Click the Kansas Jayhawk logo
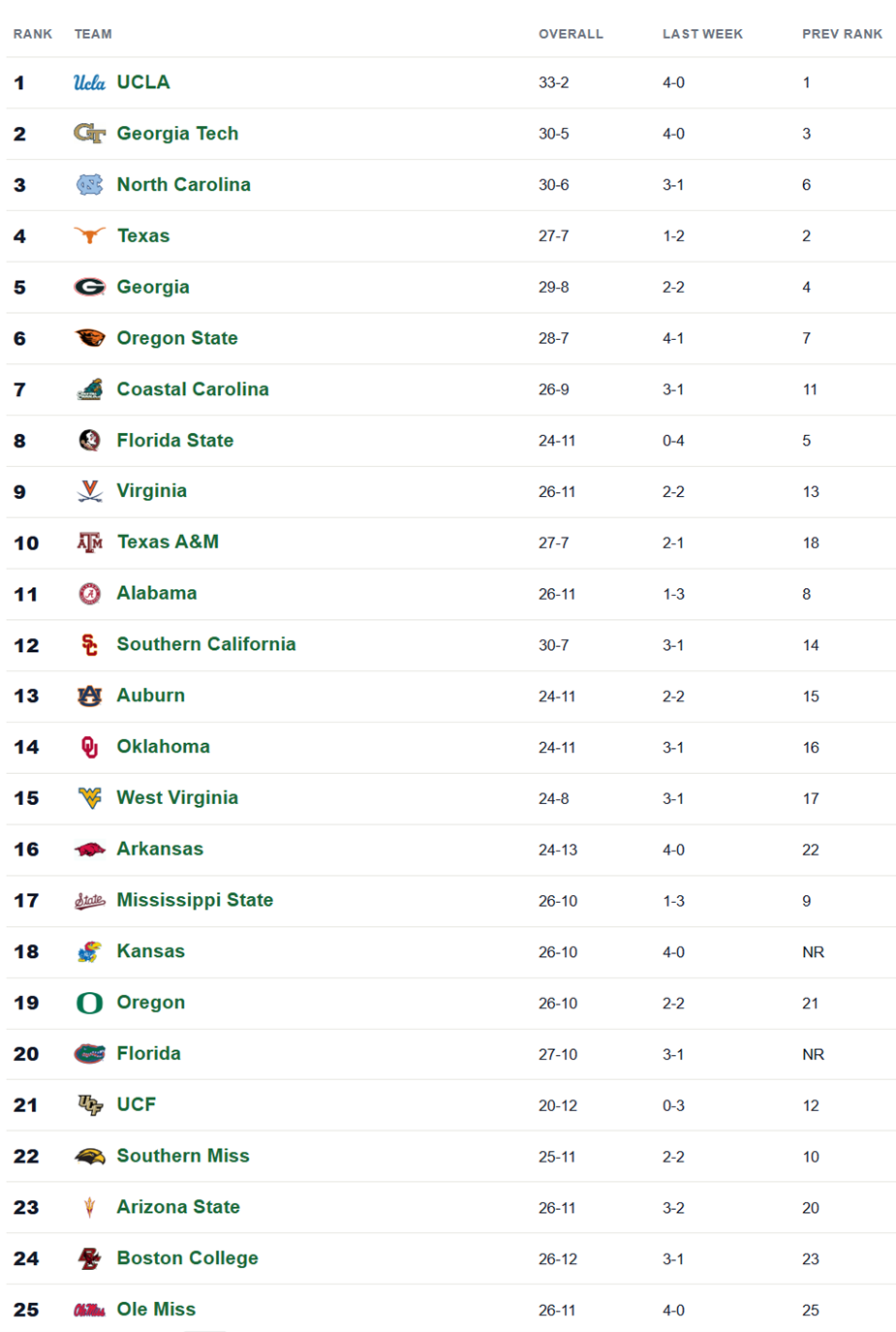 [89, 952]
